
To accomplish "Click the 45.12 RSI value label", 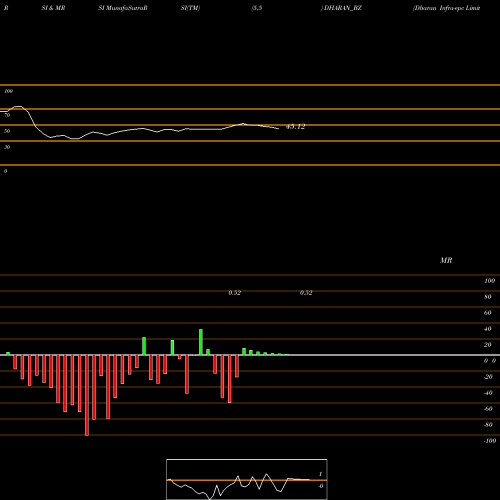I will click(x=295, y=127).
